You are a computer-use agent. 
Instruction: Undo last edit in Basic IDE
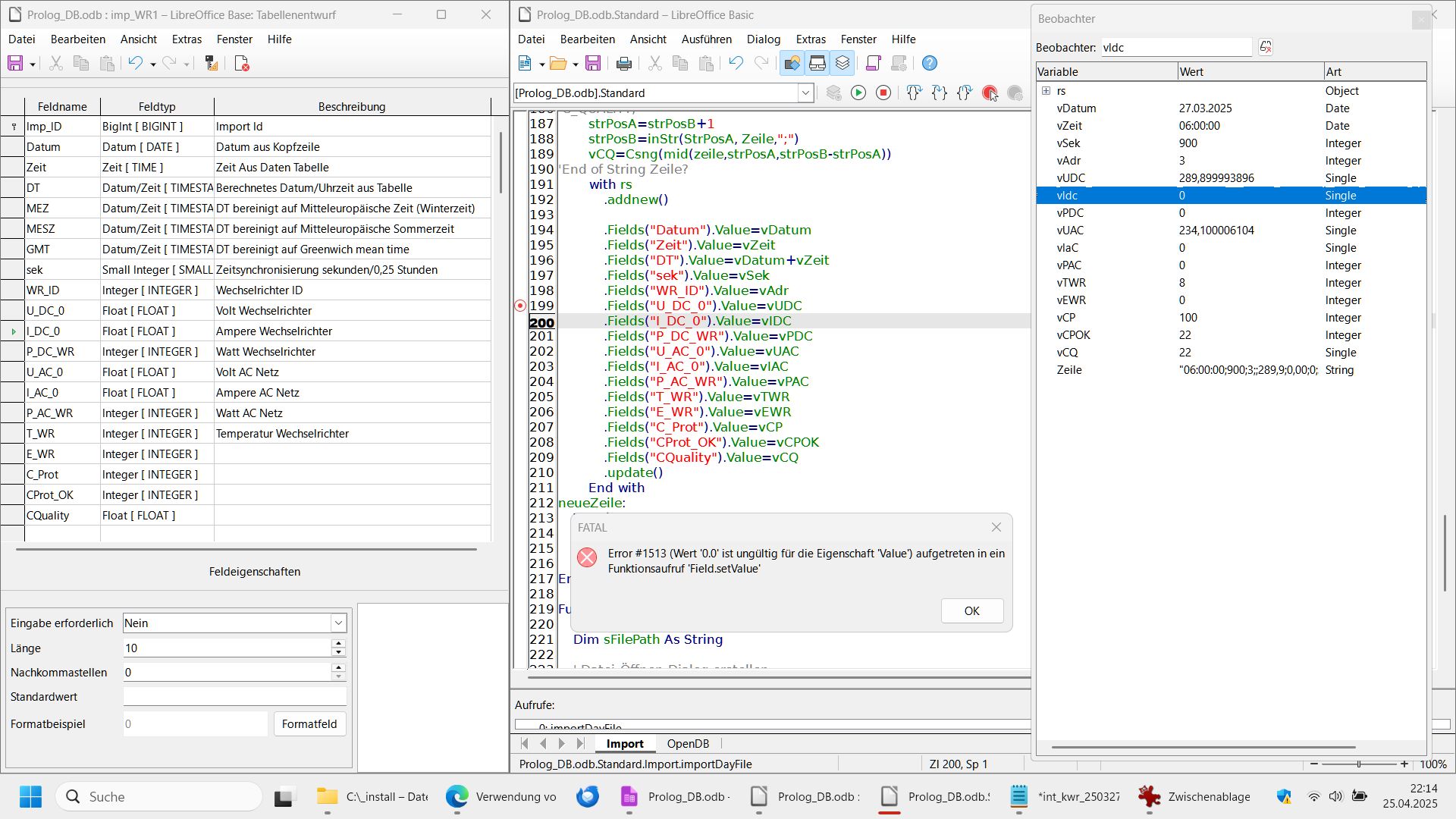click(736, 64)
